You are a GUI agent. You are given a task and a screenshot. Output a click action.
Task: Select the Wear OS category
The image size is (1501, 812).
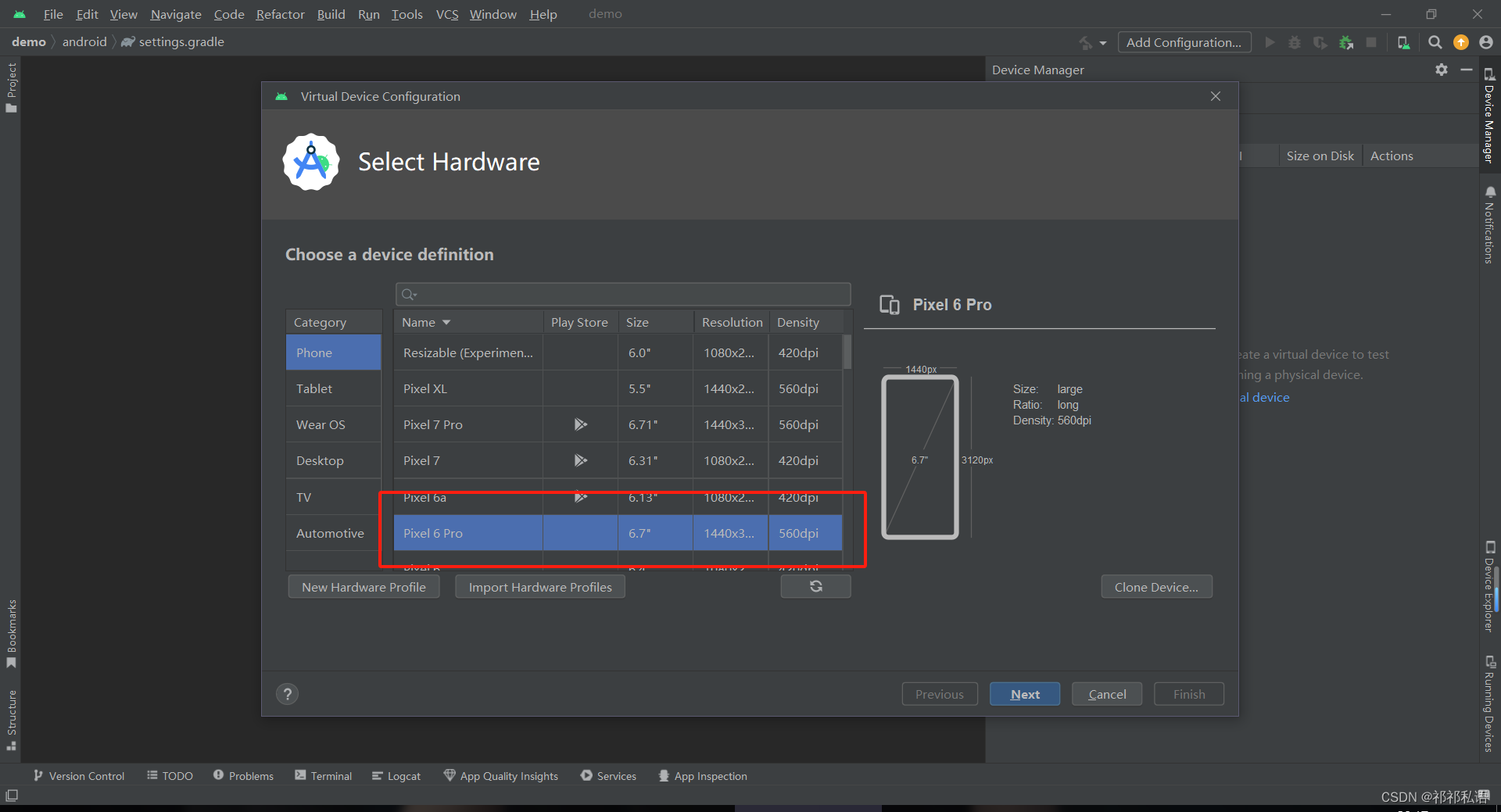click(x=333, y=424)
